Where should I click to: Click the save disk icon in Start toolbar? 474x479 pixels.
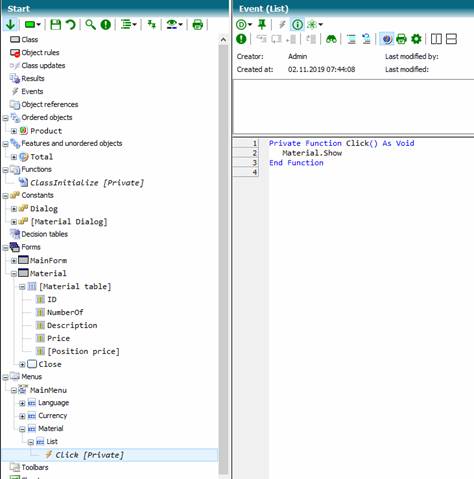coord(55,24)
